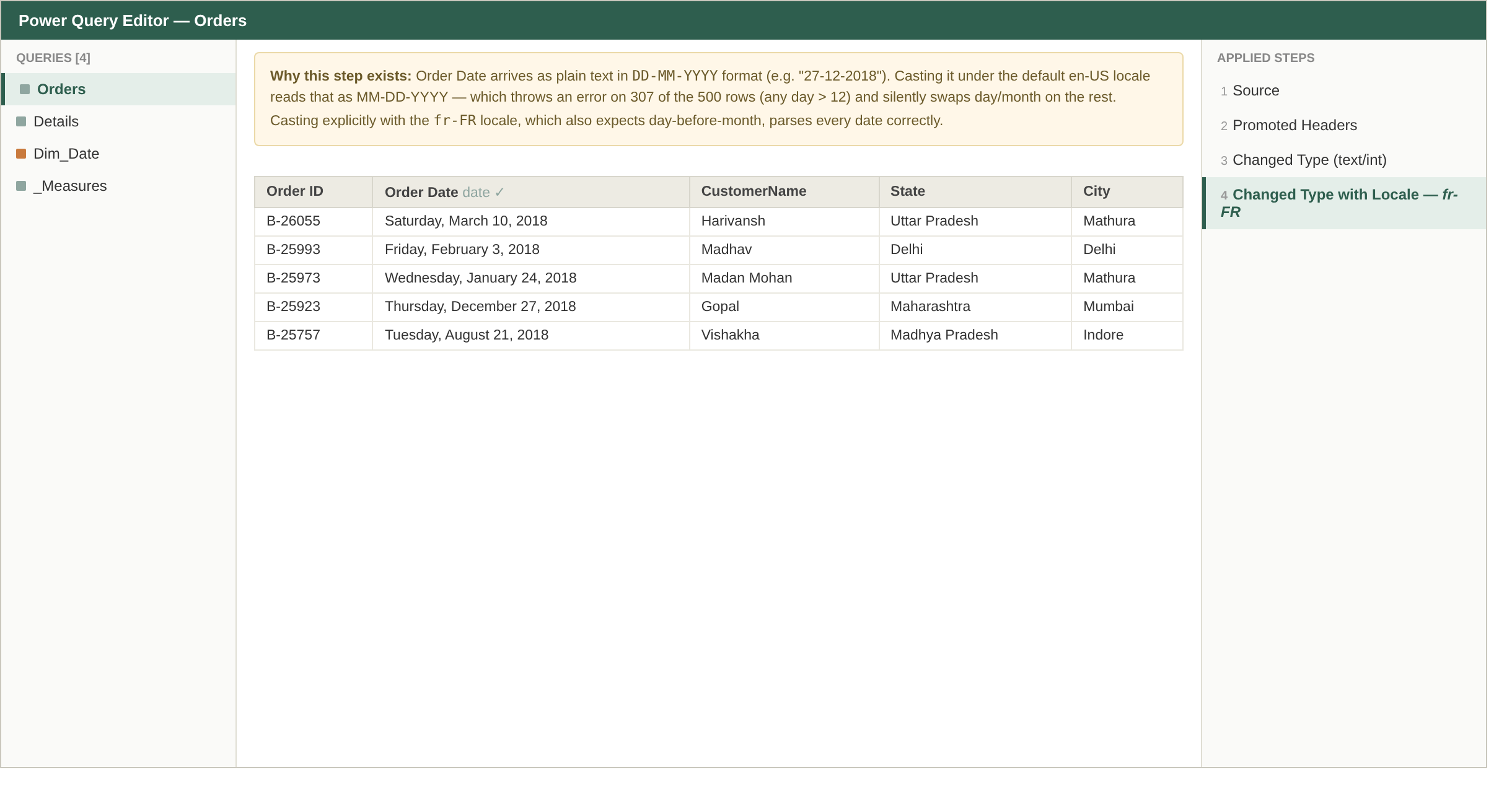1512x793 pixels.
Task: Click City cell Mumbai
Action: [x=1127, y=307]
